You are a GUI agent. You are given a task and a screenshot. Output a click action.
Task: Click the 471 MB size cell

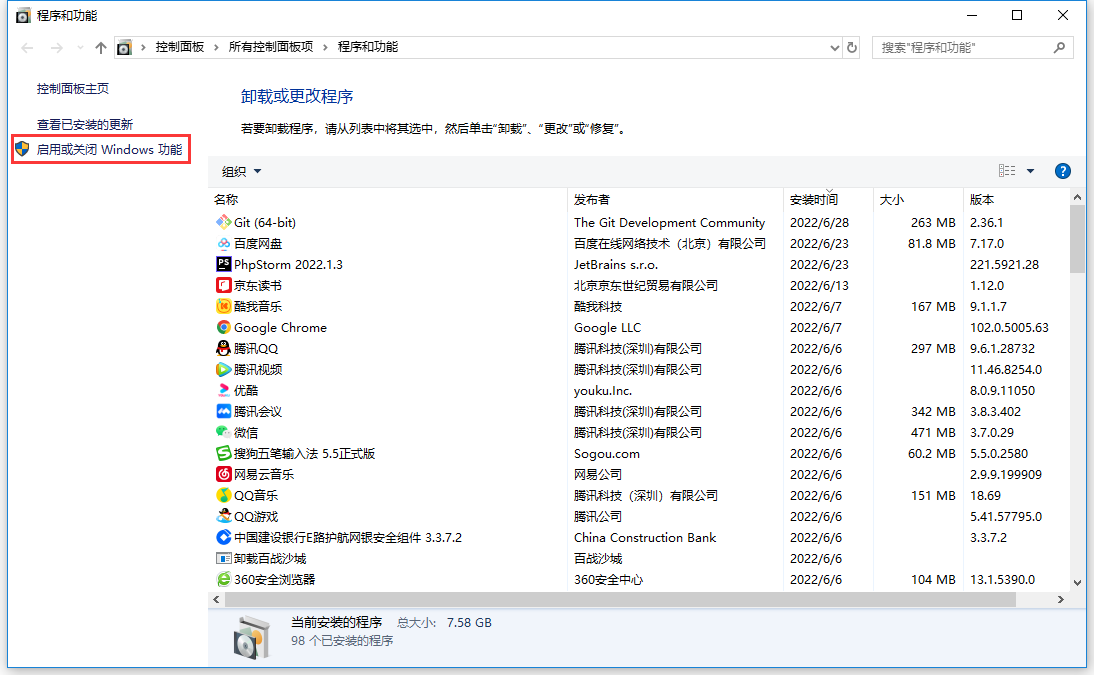[933, 432]
